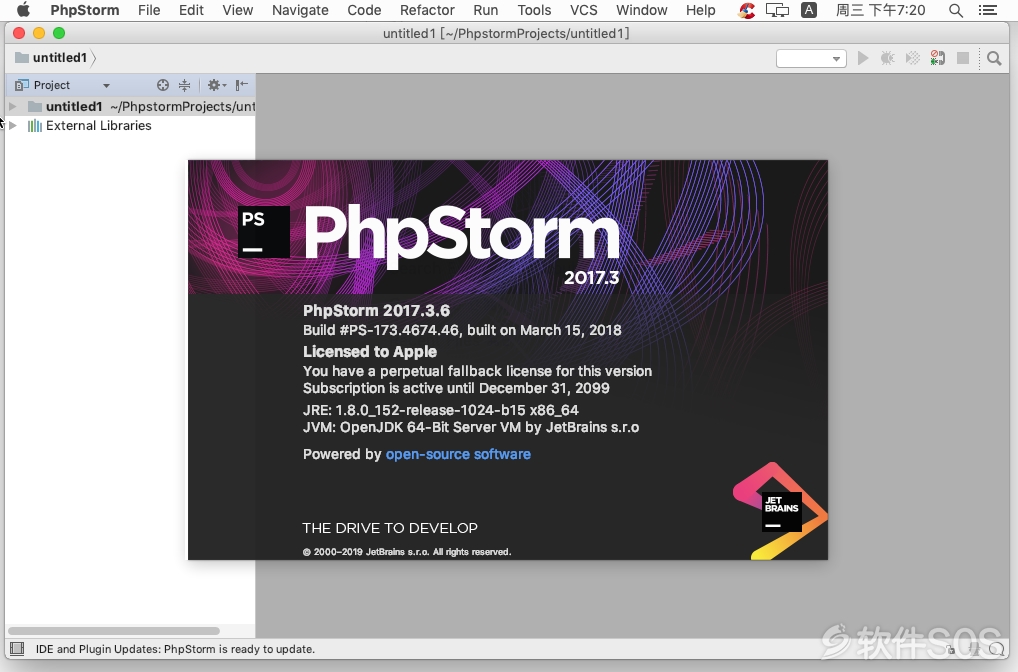Image resolution: width=1018 pixels, height=672 pixels.
Task: Click the Run button in the toolbar
Action: [863, 58]
